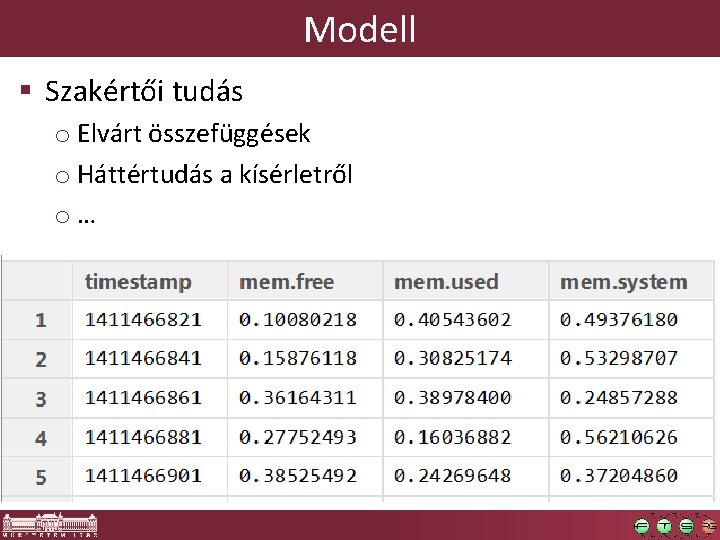Select the mem.system column header
Viewport: 720px width, 540px height.
(631, 281)
